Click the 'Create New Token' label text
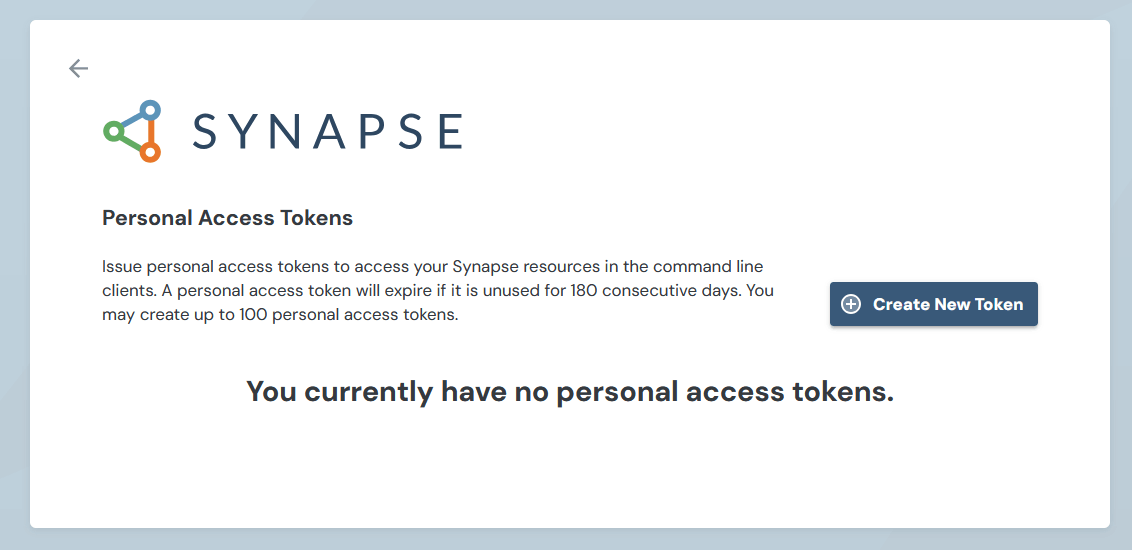Viewport: 1132px width, 550px height. pos(948,304)
